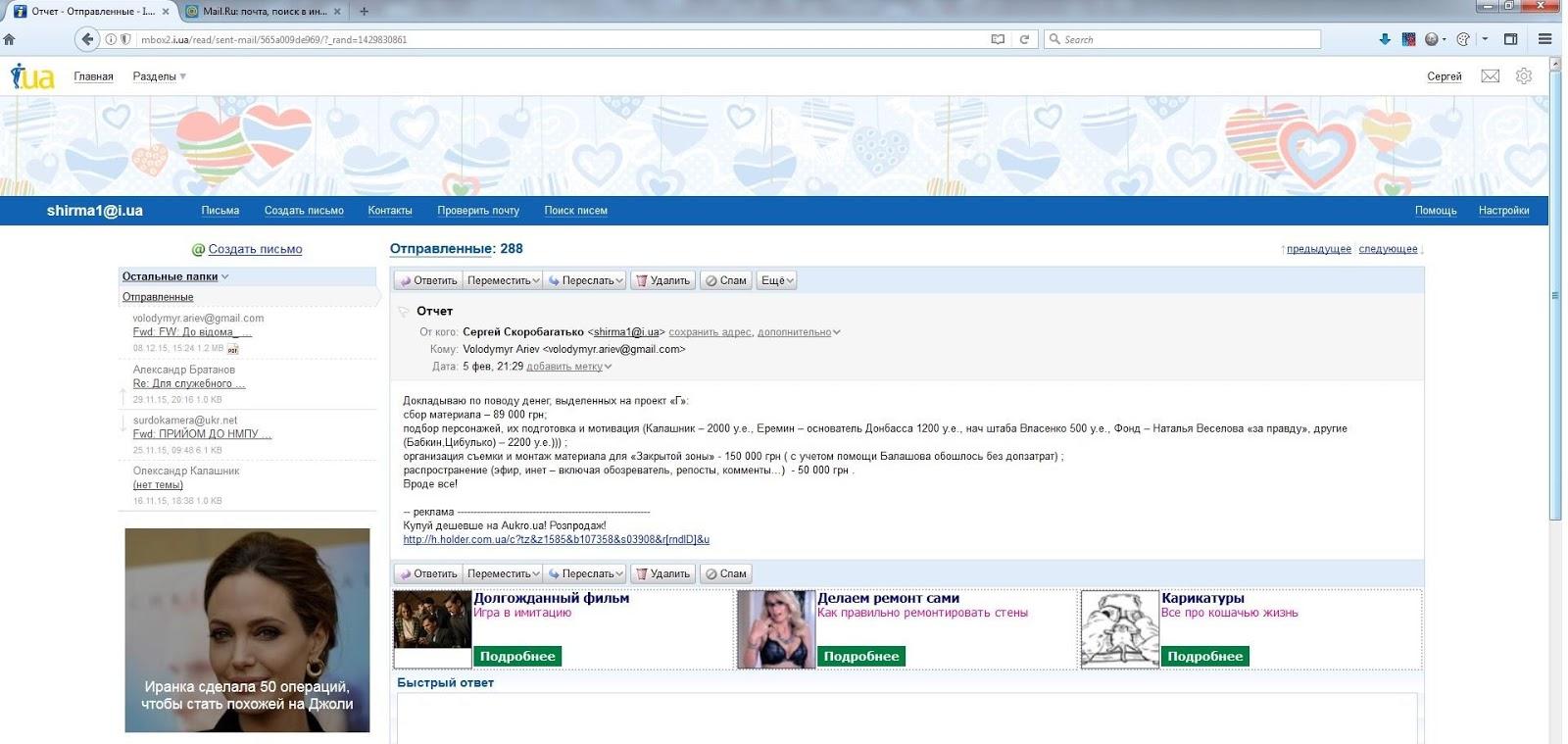Mark the email as Спам in top toolbar
Screen dimensions: 1568x744
[x=726, y=280]
